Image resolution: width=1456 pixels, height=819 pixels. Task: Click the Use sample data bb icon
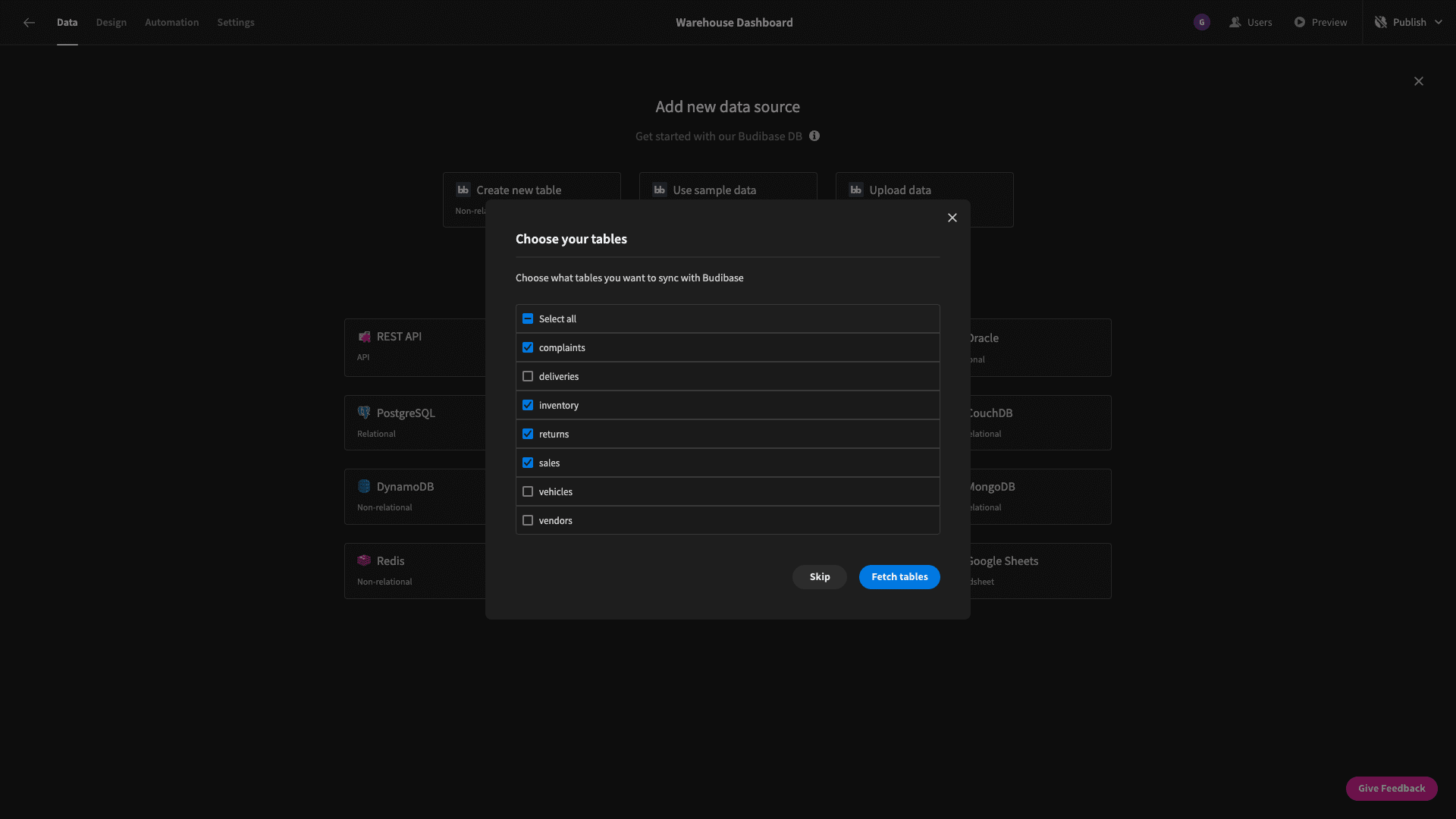click(x=659, y=190)
